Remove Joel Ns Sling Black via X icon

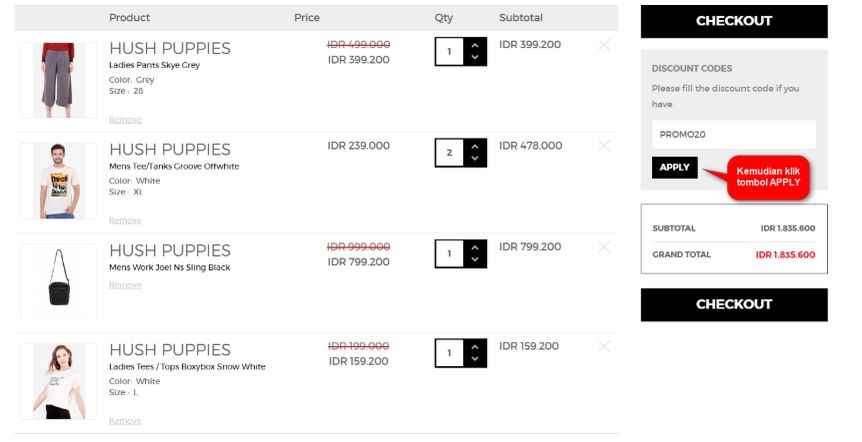coord(604,247)
